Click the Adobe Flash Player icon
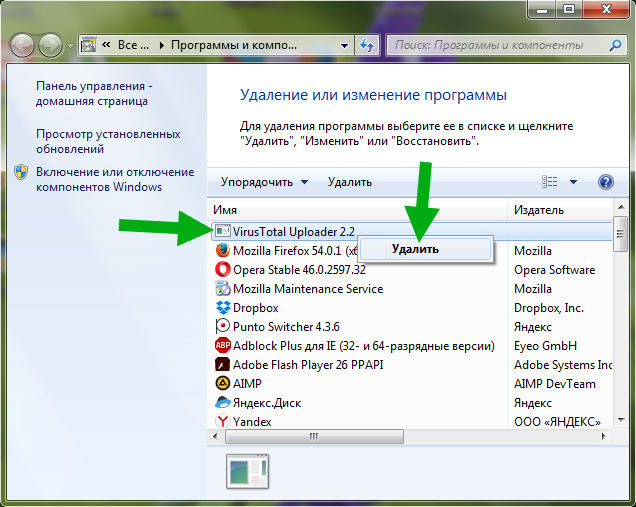Viewport: 636px width, 507px height. (222, 364)
